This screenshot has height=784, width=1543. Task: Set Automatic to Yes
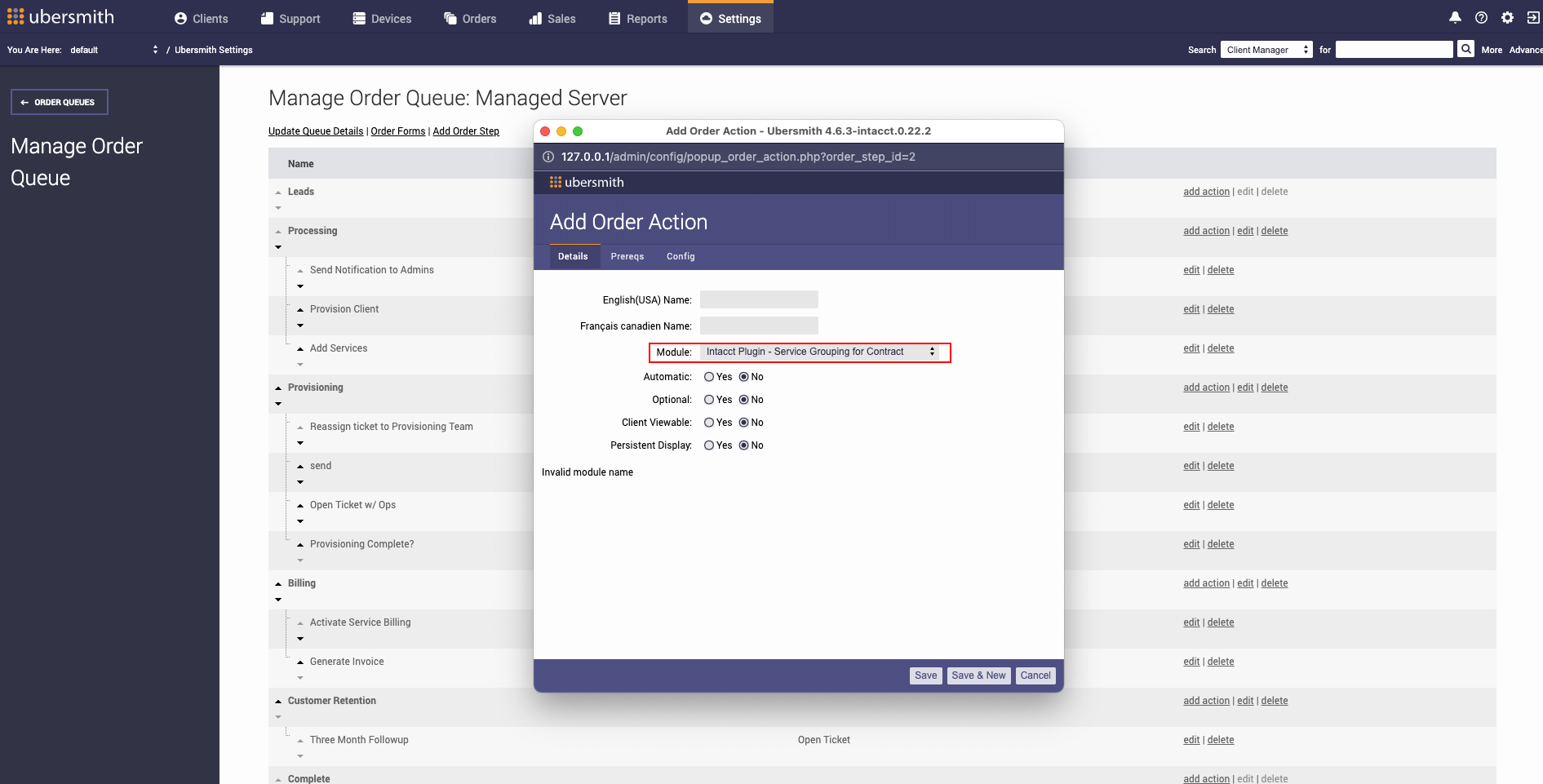709,377
